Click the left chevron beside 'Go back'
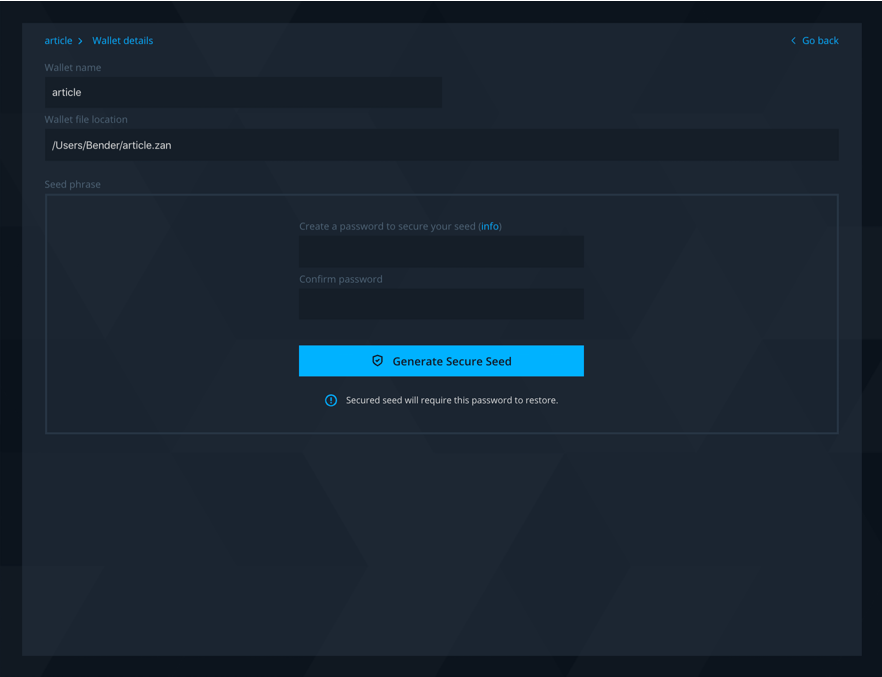882x677 pixels. tap(793, 40)
